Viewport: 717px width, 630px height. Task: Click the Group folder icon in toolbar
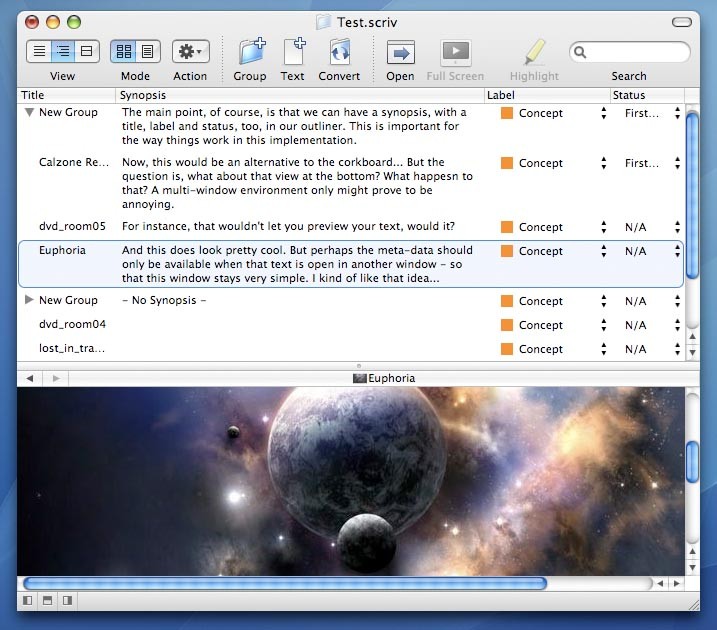coord(250,52)
